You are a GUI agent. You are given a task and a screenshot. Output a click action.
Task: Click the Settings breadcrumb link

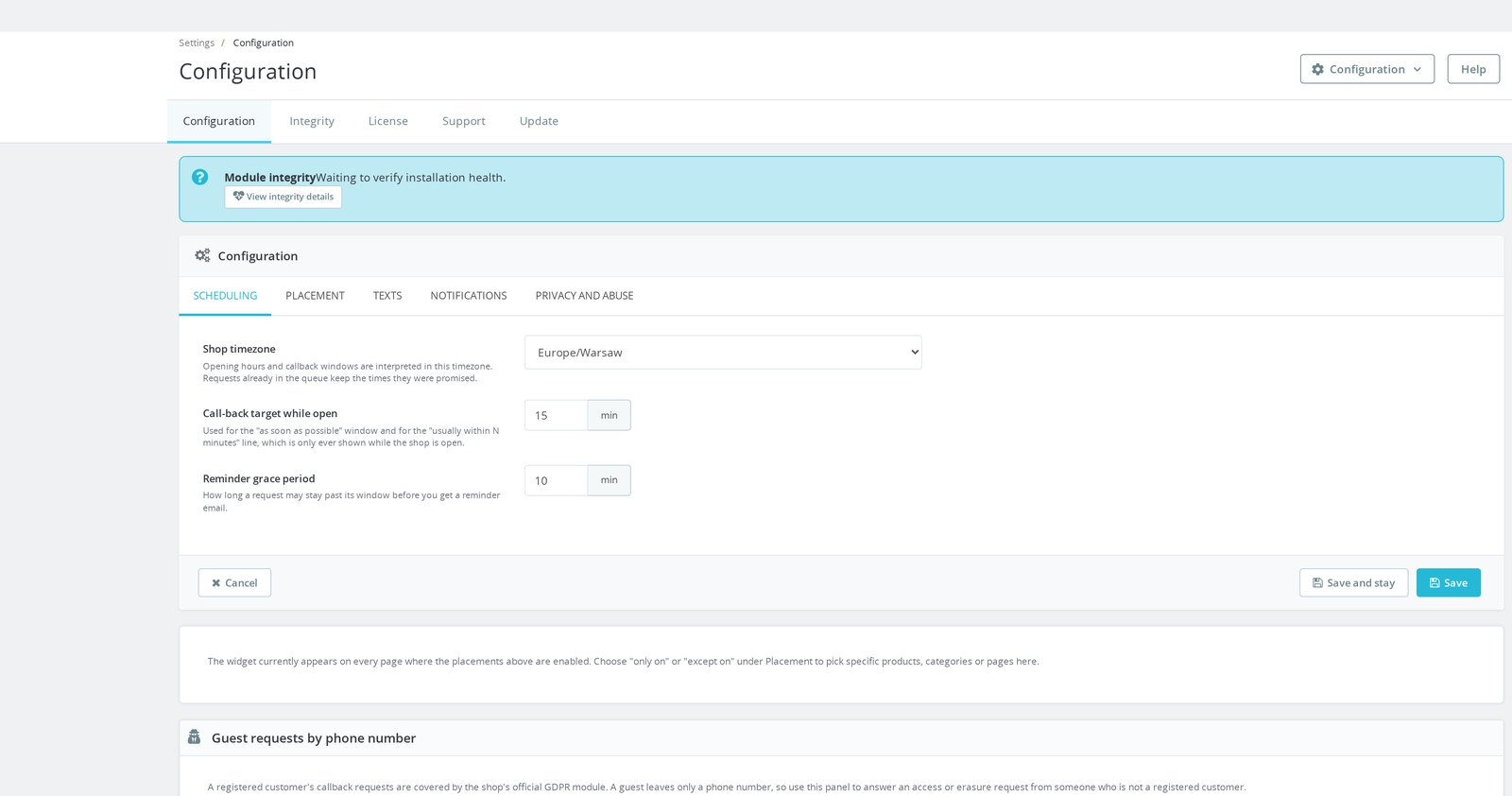point(197,43)
